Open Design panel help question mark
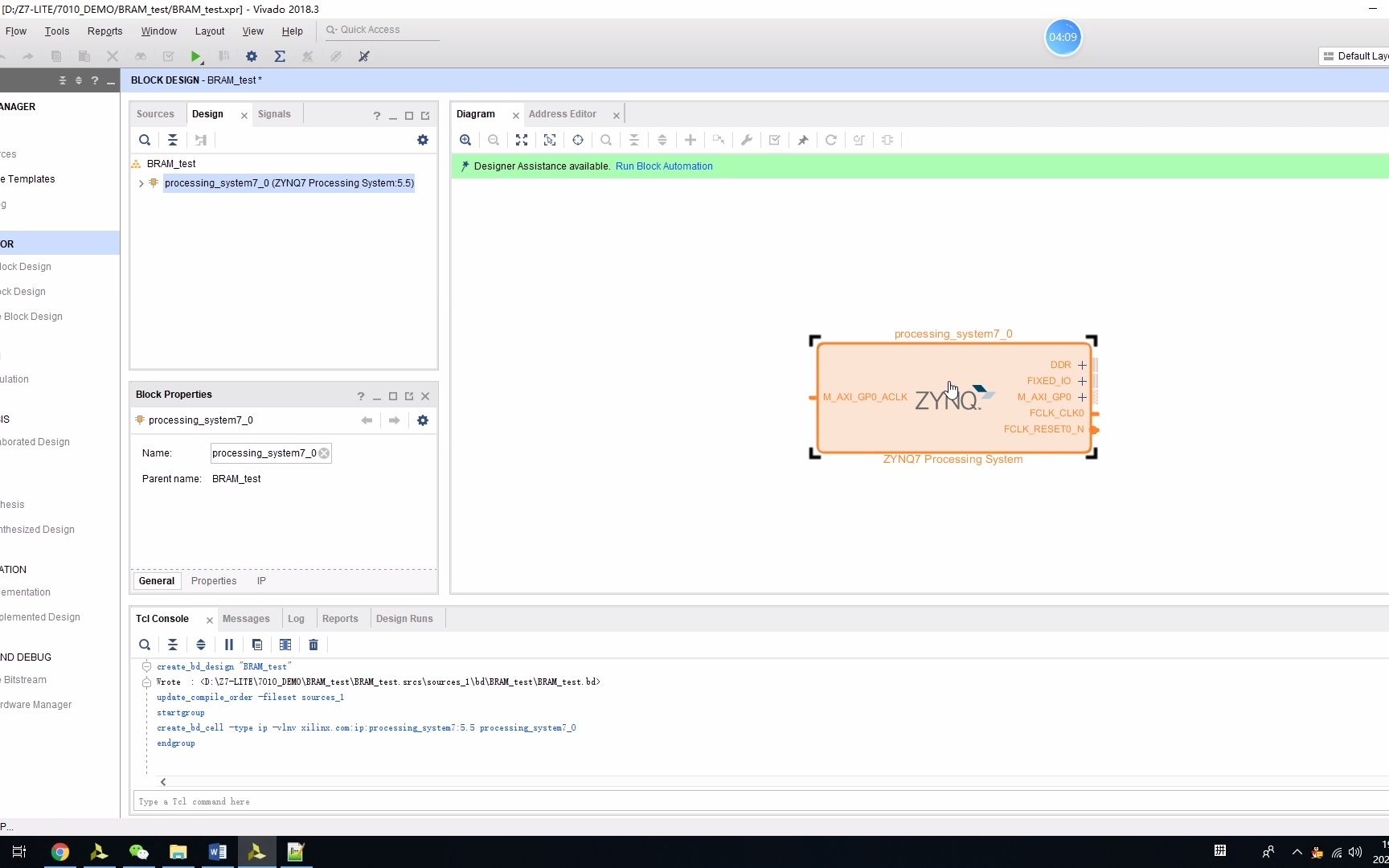This screenshot has width=1389, height=868. click(376, 116)
